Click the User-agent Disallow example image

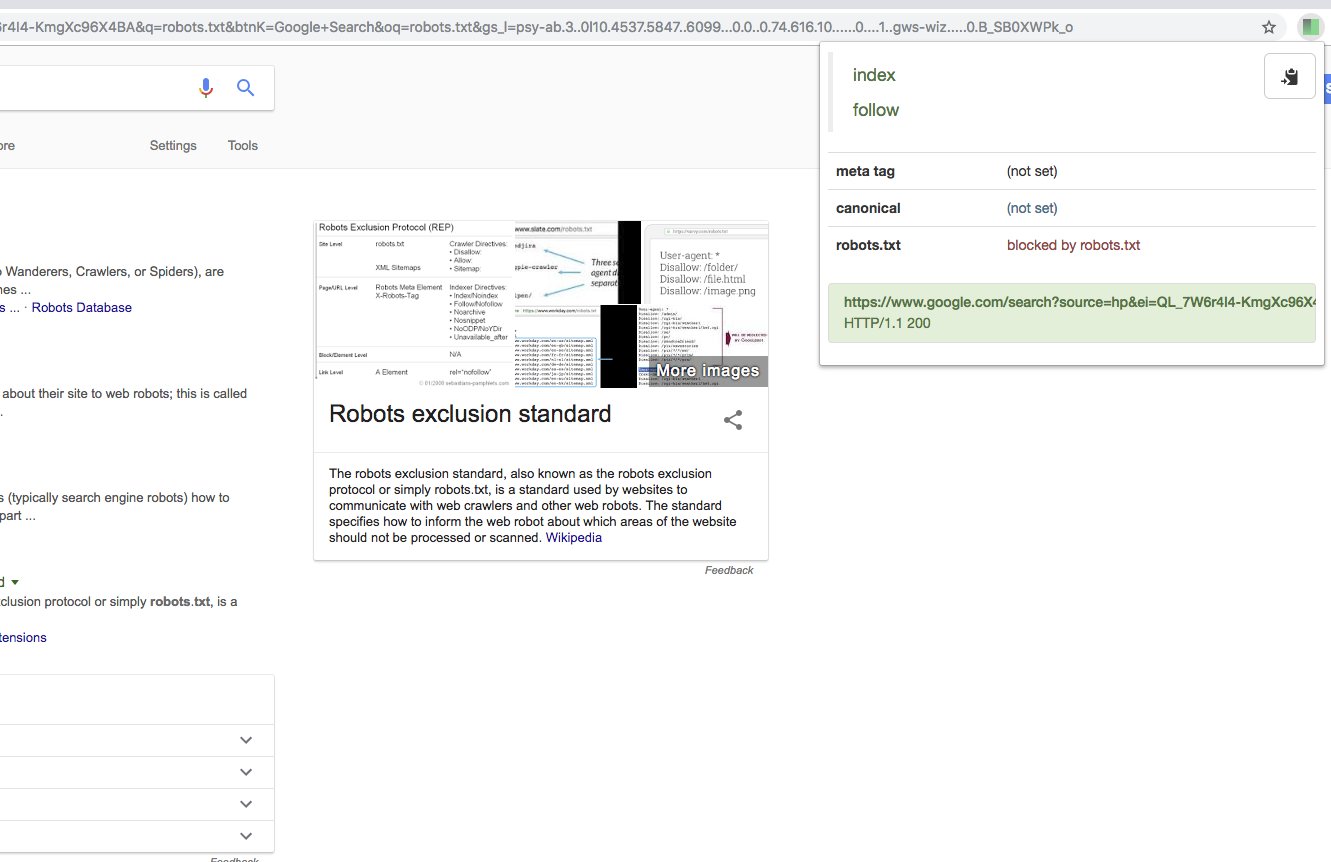pos(706,262)
